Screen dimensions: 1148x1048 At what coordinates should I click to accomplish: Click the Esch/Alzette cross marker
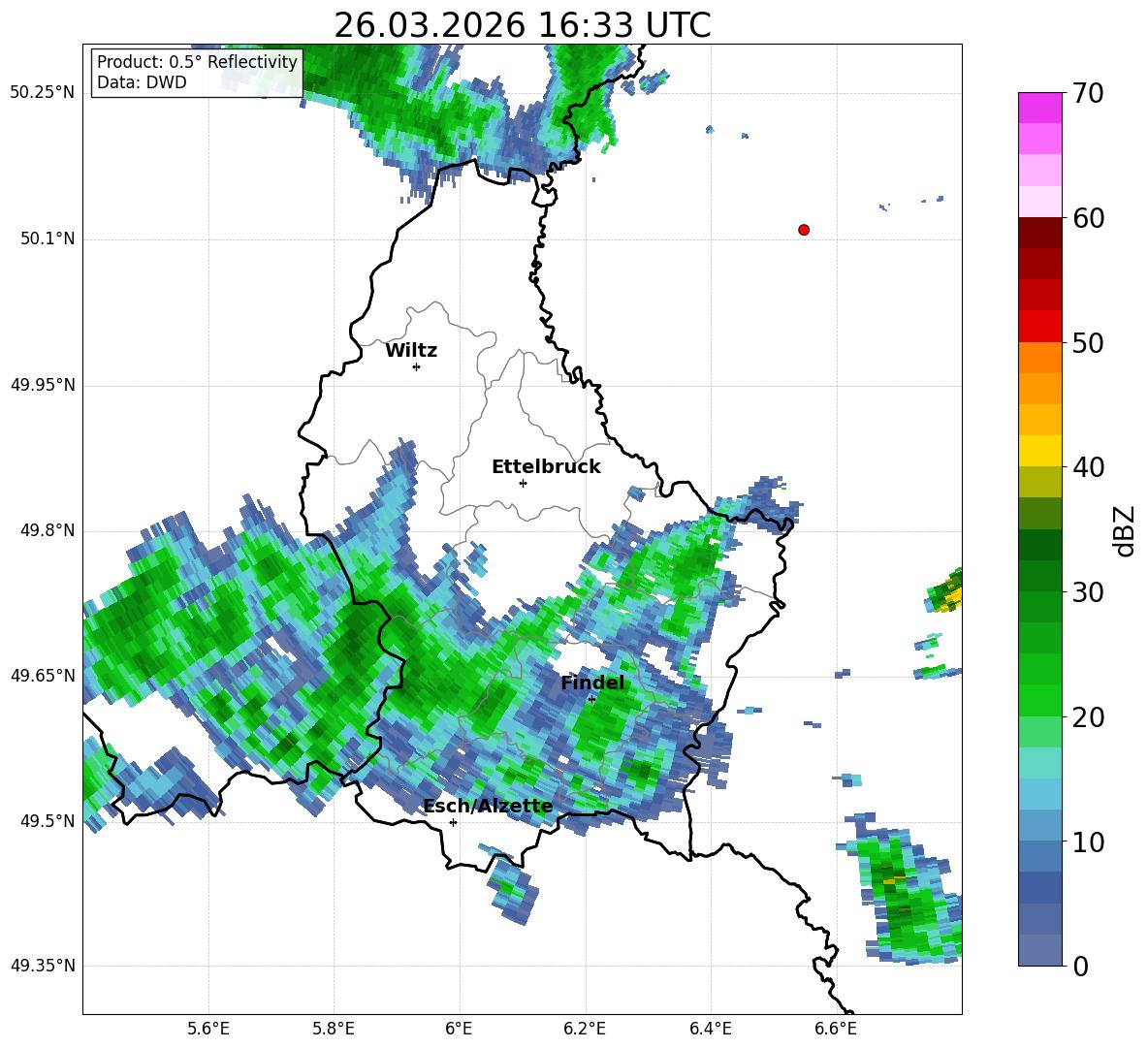point(453,822)
